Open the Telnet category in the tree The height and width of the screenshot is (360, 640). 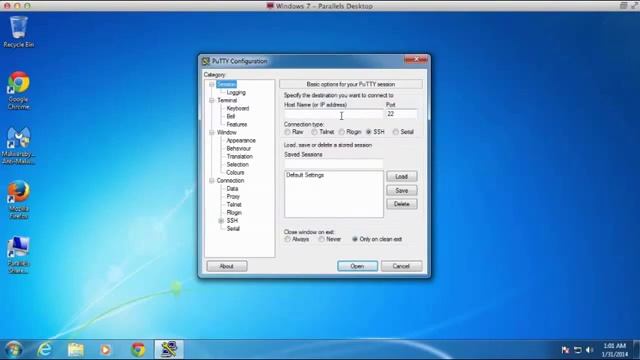point(234,204)
